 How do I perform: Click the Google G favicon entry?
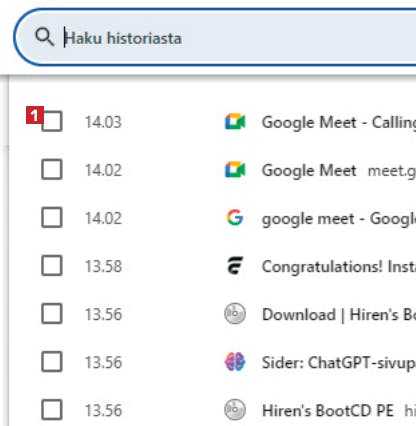[235, 218]
